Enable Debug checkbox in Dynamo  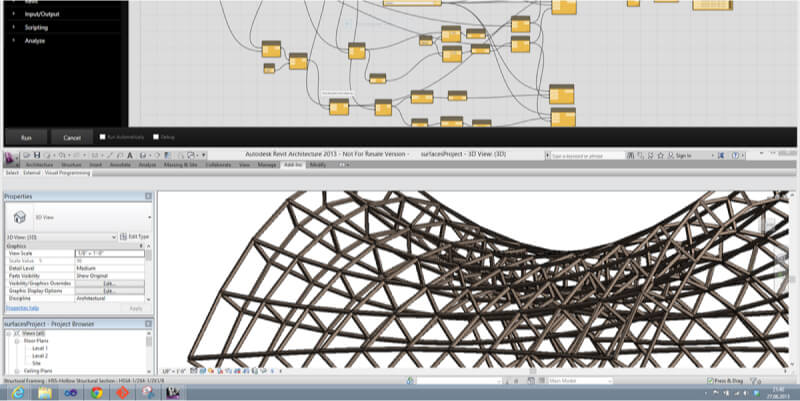click(x=156, y=137)
